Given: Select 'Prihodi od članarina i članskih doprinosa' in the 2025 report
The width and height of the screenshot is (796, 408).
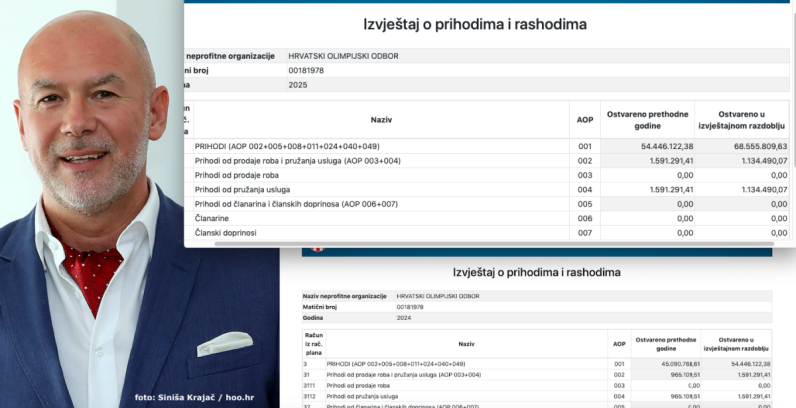Looking at the screenshot, I should (267, 204).
